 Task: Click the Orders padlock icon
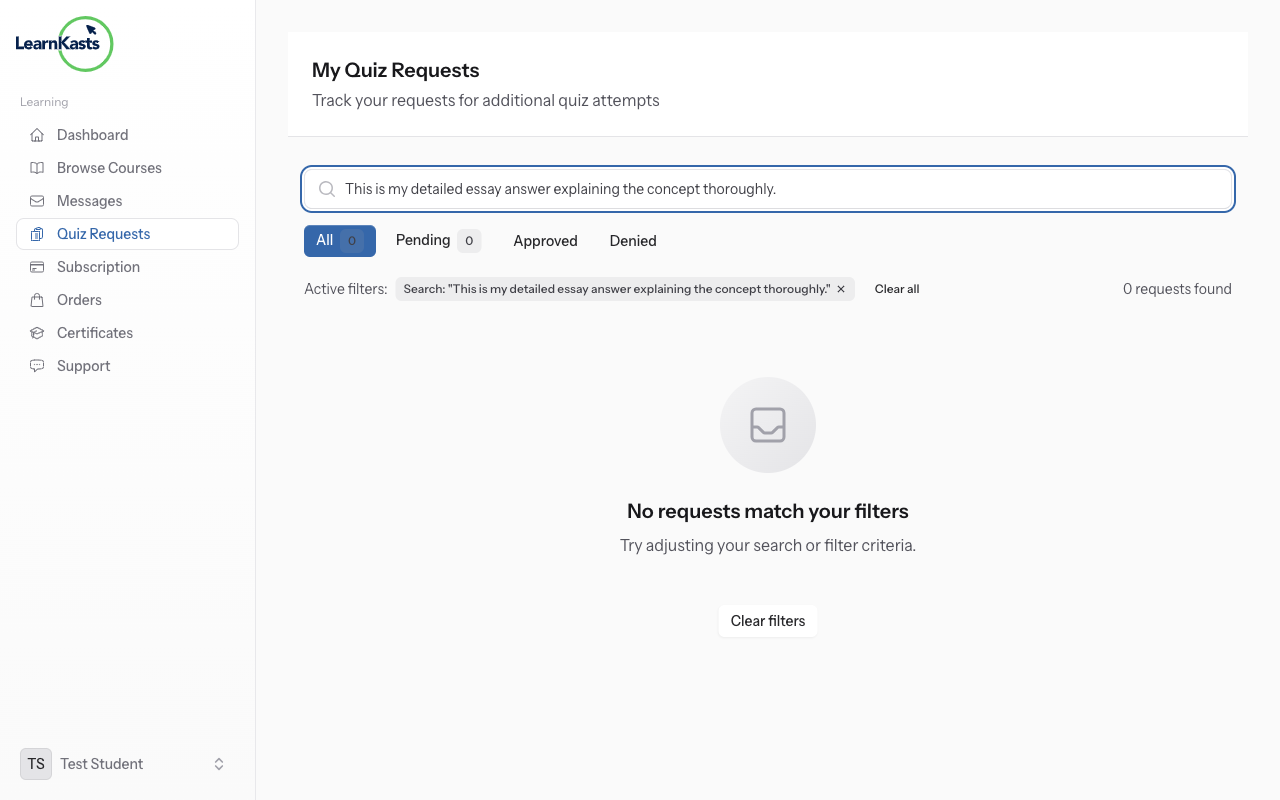36,299
